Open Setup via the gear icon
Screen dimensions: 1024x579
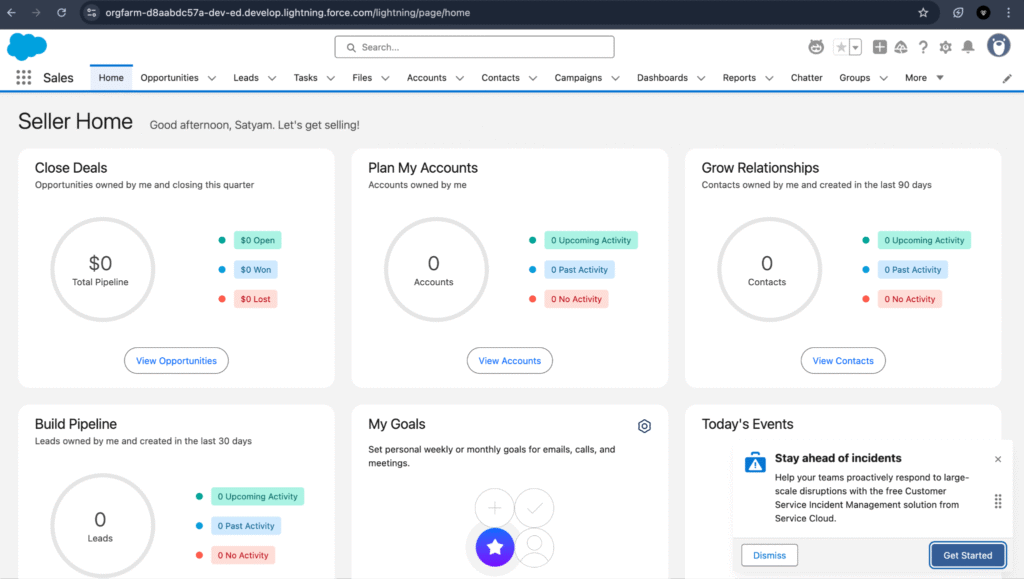point(946,46)
